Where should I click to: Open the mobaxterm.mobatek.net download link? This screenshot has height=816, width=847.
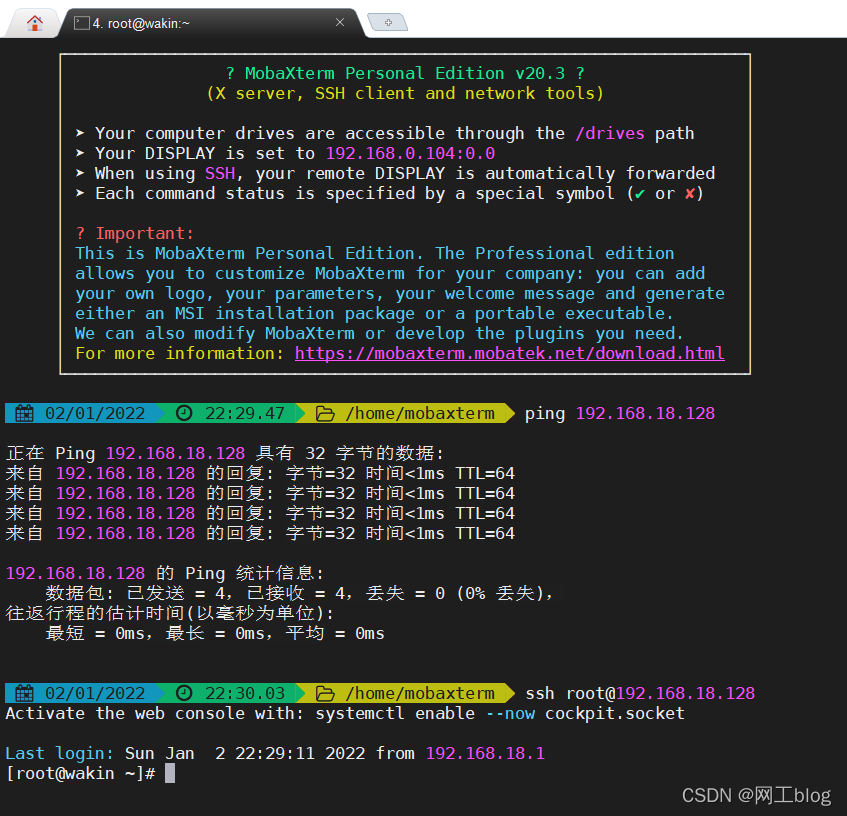(509, 353)
